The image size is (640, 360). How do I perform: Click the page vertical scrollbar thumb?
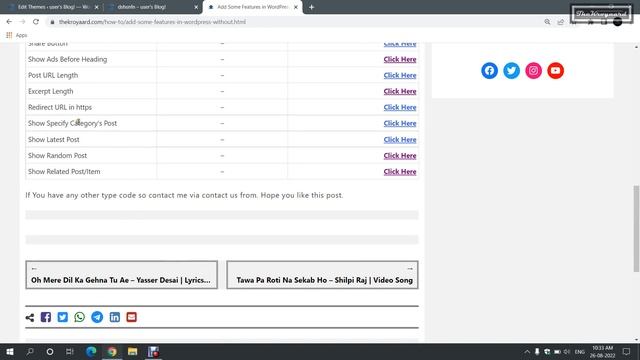636,229
